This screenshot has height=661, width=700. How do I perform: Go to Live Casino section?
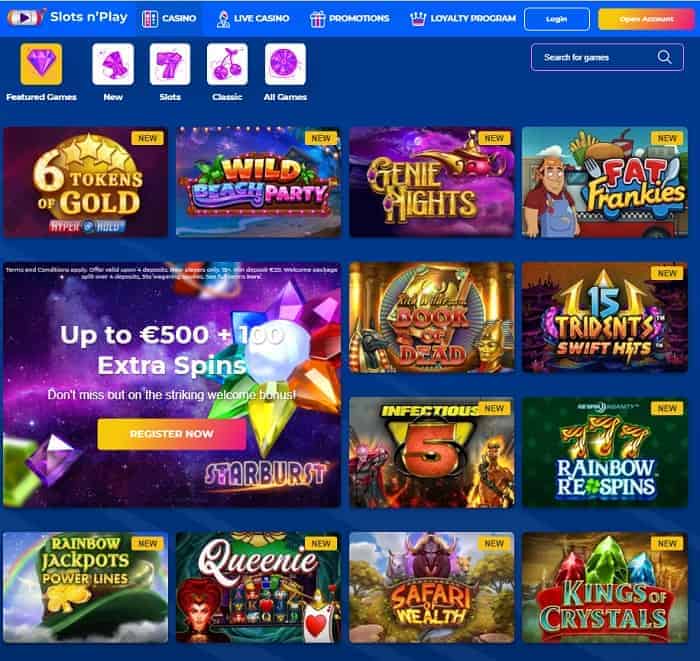pos(253,19)
